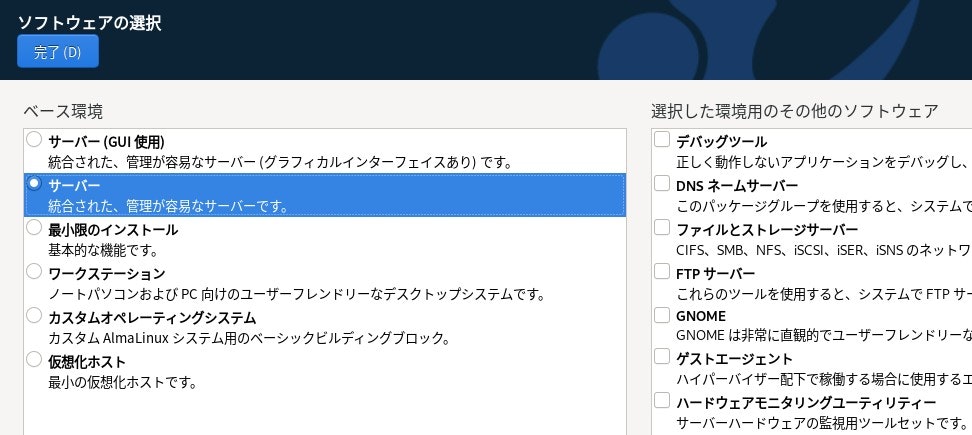Click サーバーハードウェアの監視用ツールセット description
972x435 pixels.
coord(822,424)
